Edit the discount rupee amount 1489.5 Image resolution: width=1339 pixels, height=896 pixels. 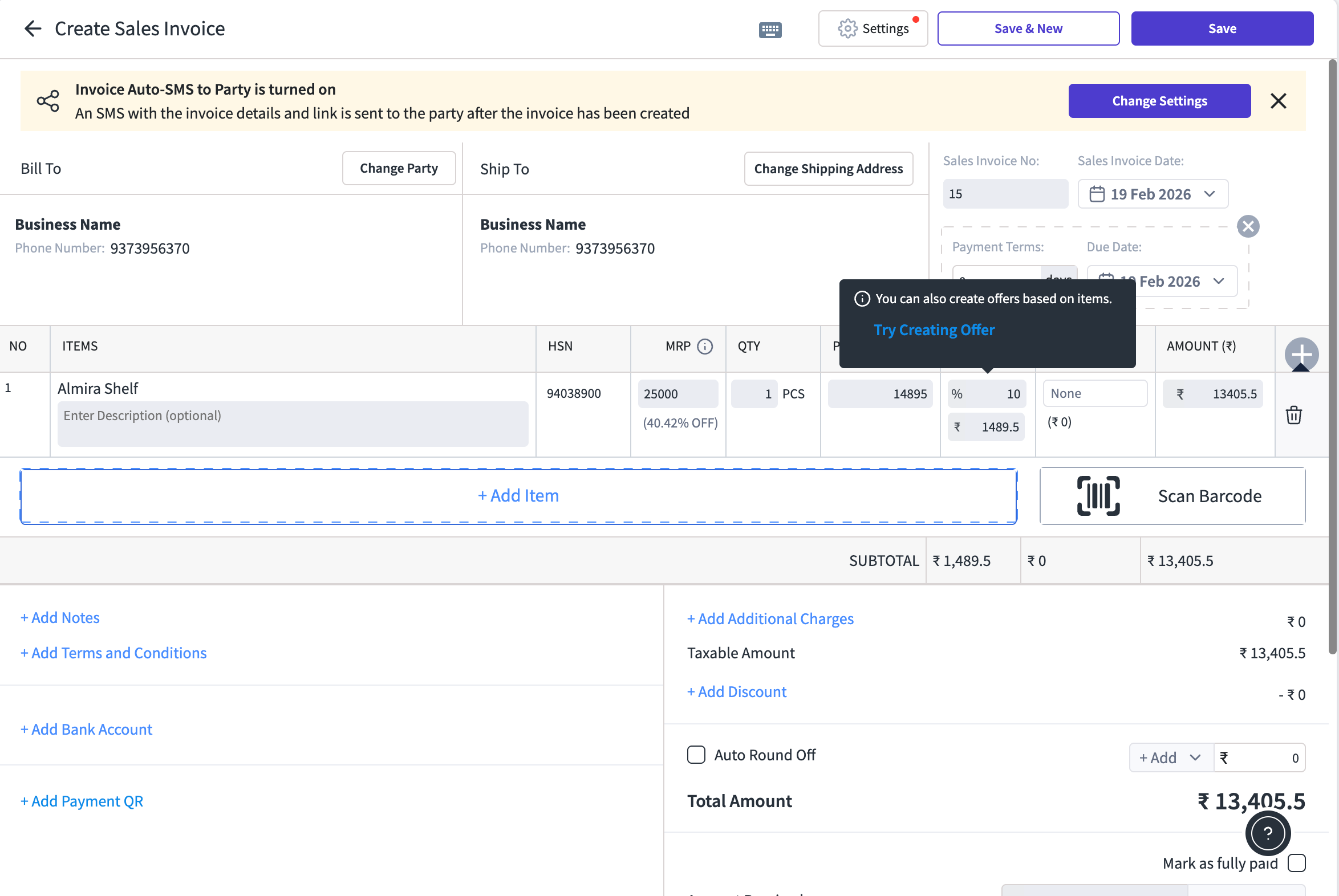[985, 427]
